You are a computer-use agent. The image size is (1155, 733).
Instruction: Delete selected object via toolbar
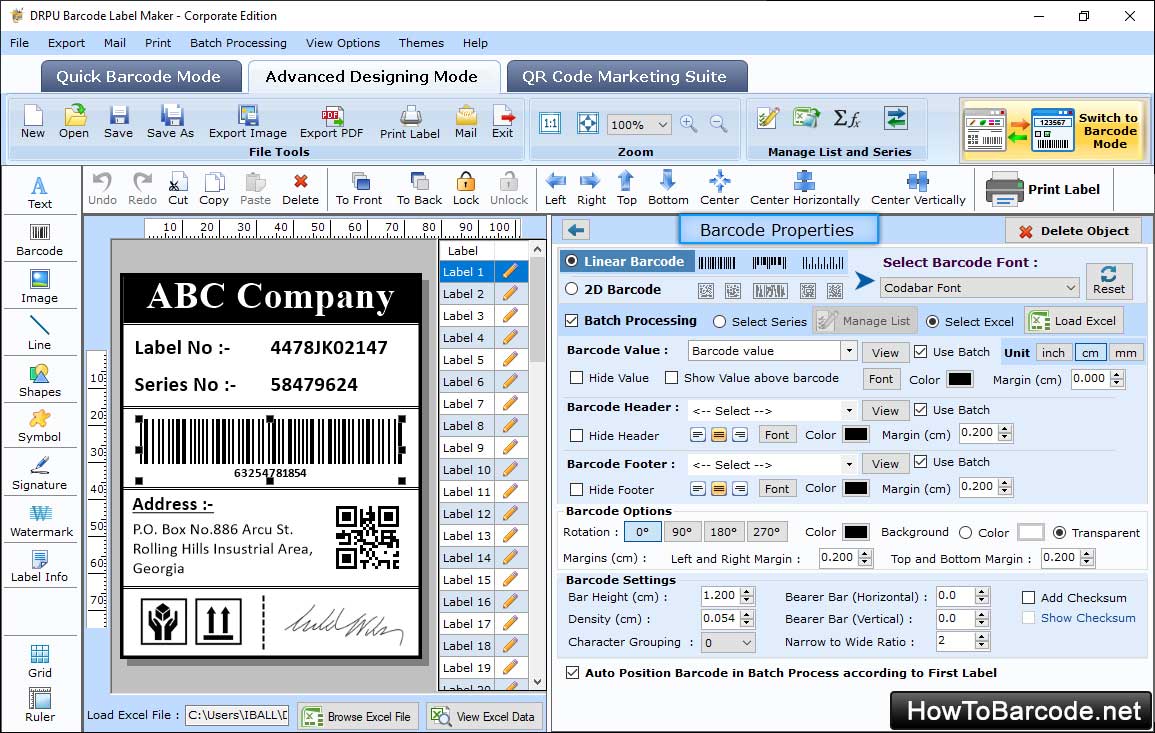pyautogui.click(x=301, y=189)
